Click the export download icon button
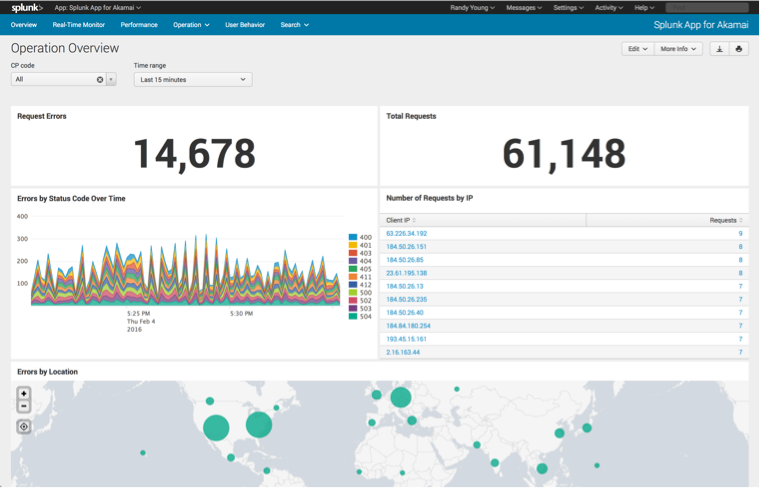 (719, 49)
